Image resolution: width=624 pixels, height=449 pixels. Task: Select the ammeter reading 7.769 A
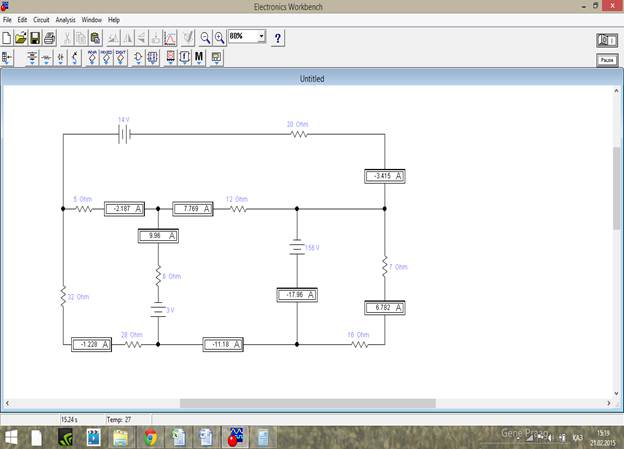pos(193,209)
